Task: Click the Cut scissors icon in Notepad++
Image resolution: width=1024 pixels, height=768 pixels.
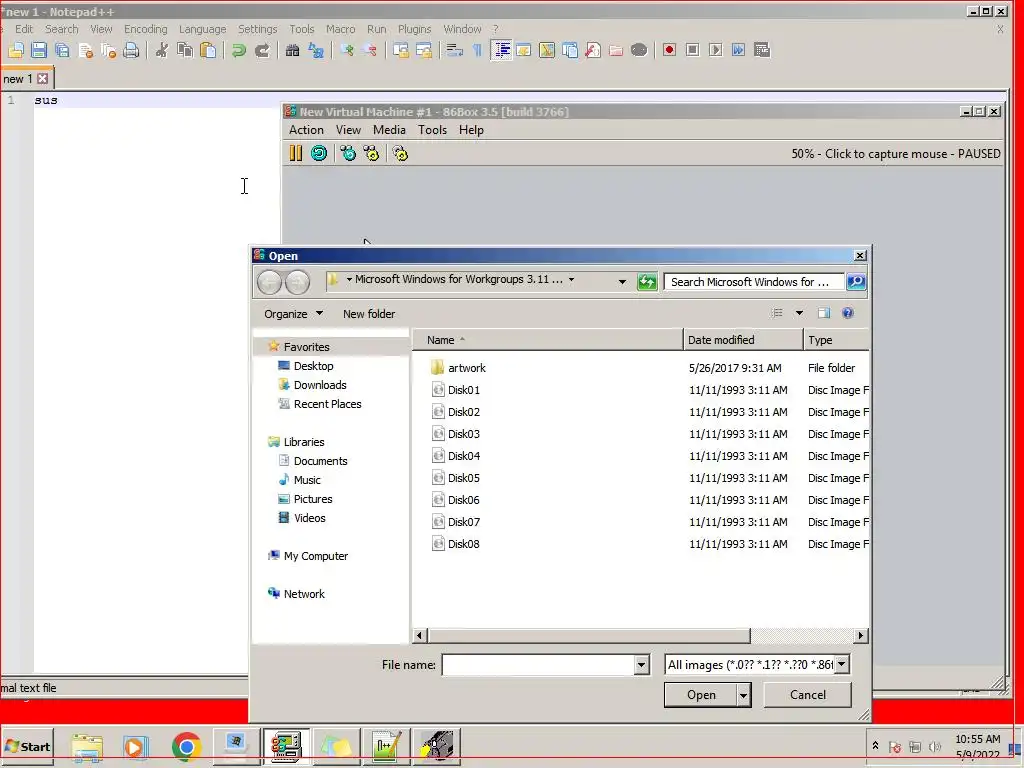Action: 161,50
